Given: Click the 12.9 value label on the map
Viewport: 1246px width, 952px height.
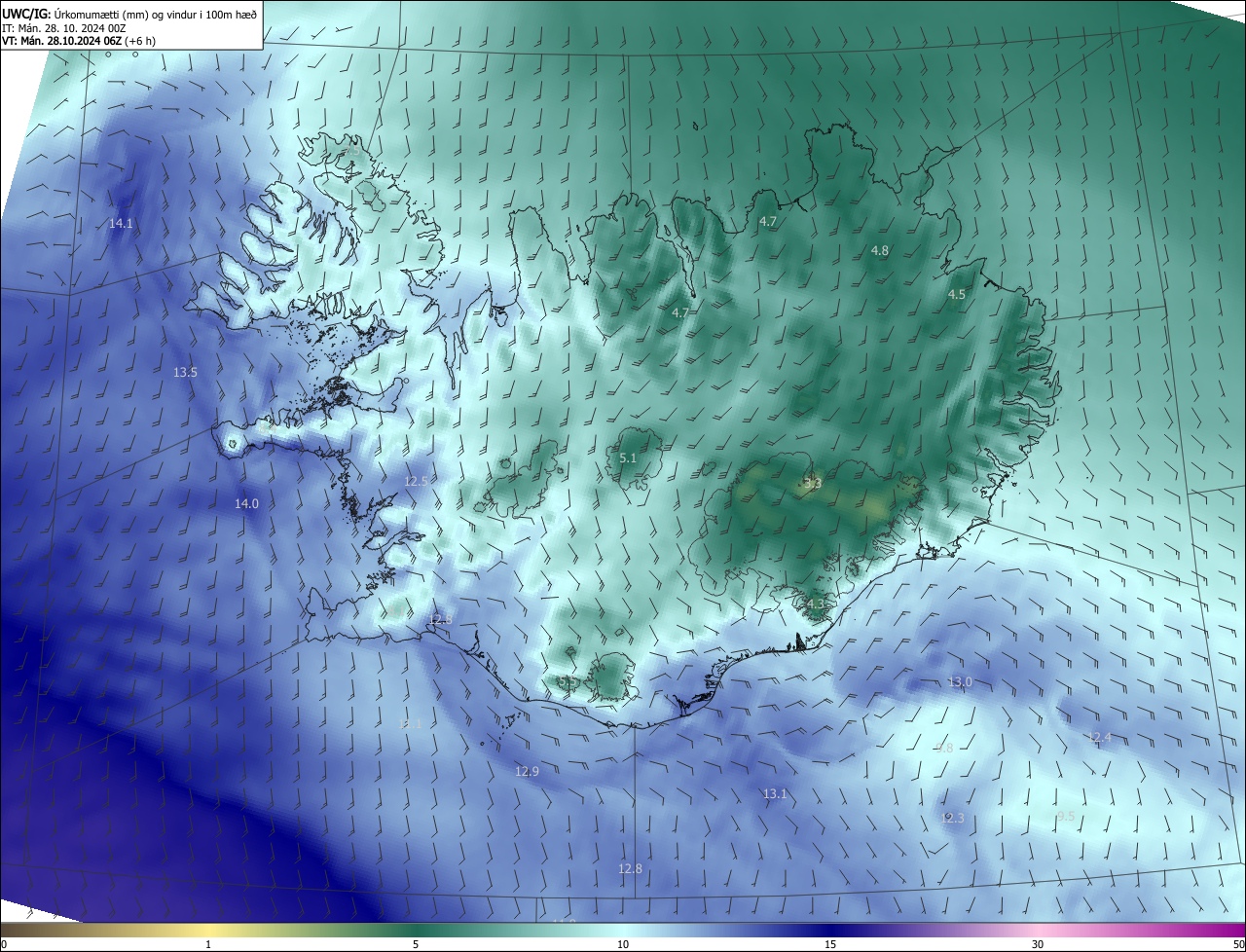Looking at the screenshot, I should [527, 772].
